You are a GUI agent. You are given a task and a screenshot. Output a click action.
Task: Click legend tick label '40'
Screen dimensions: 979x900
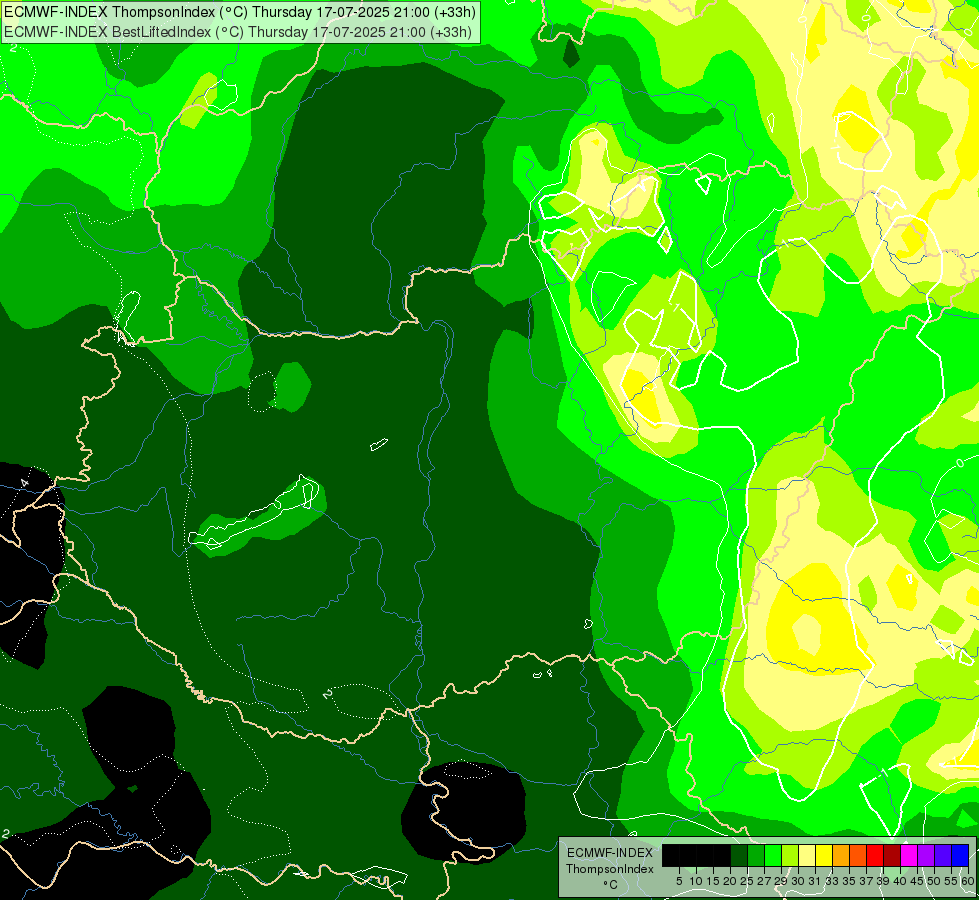tap(900, 881)
